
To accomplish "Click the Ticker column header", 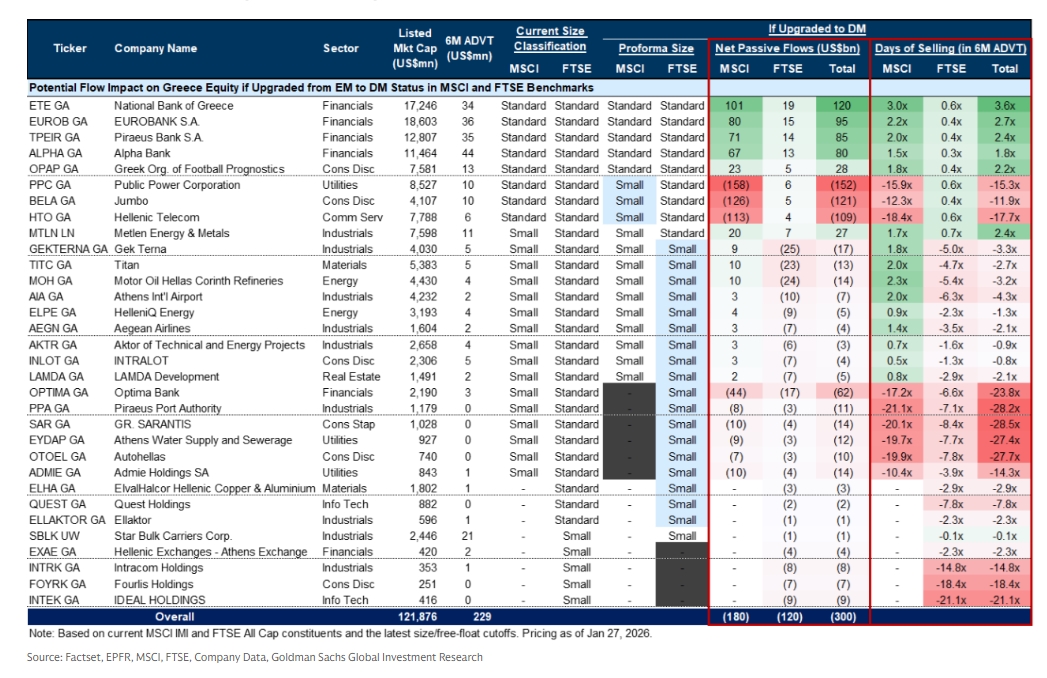I will pyautogui.click(x=69, y=48).
